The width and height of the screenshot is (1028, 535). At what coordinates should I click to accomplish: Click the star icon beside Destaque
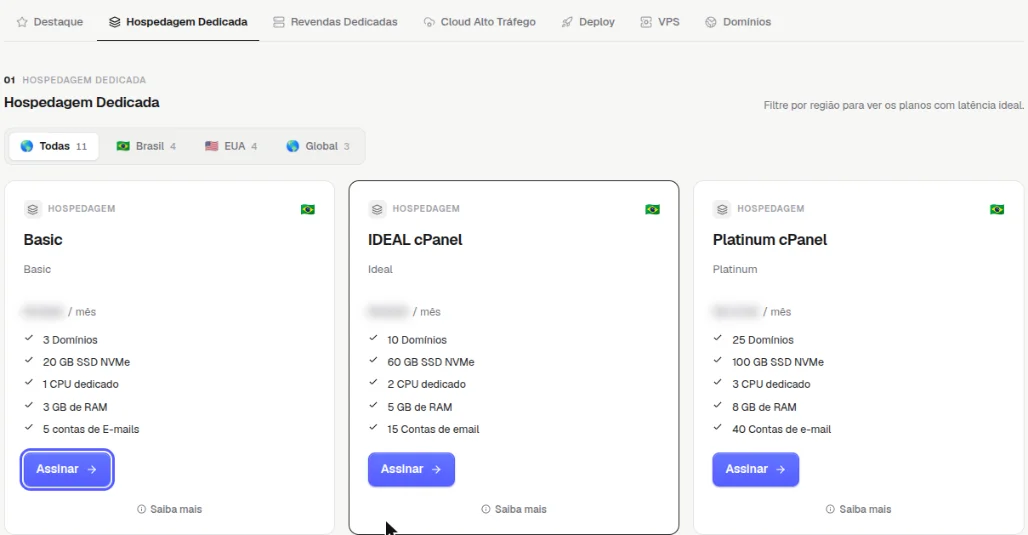point(22,22)
